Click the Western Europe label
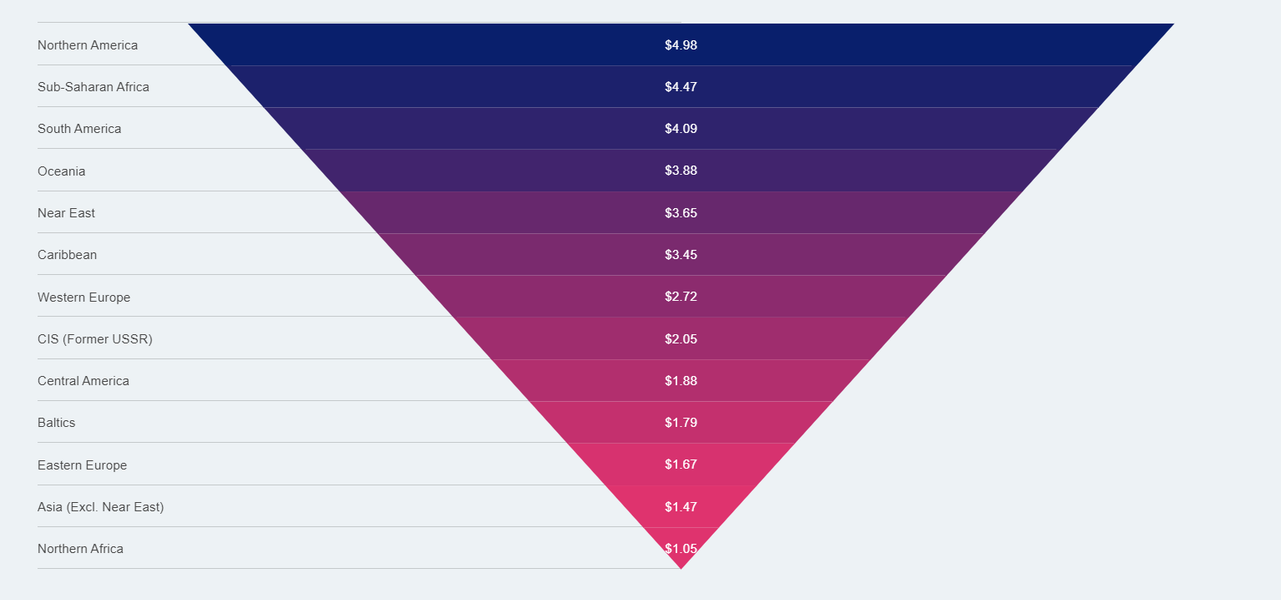 (x=84, y=297)
